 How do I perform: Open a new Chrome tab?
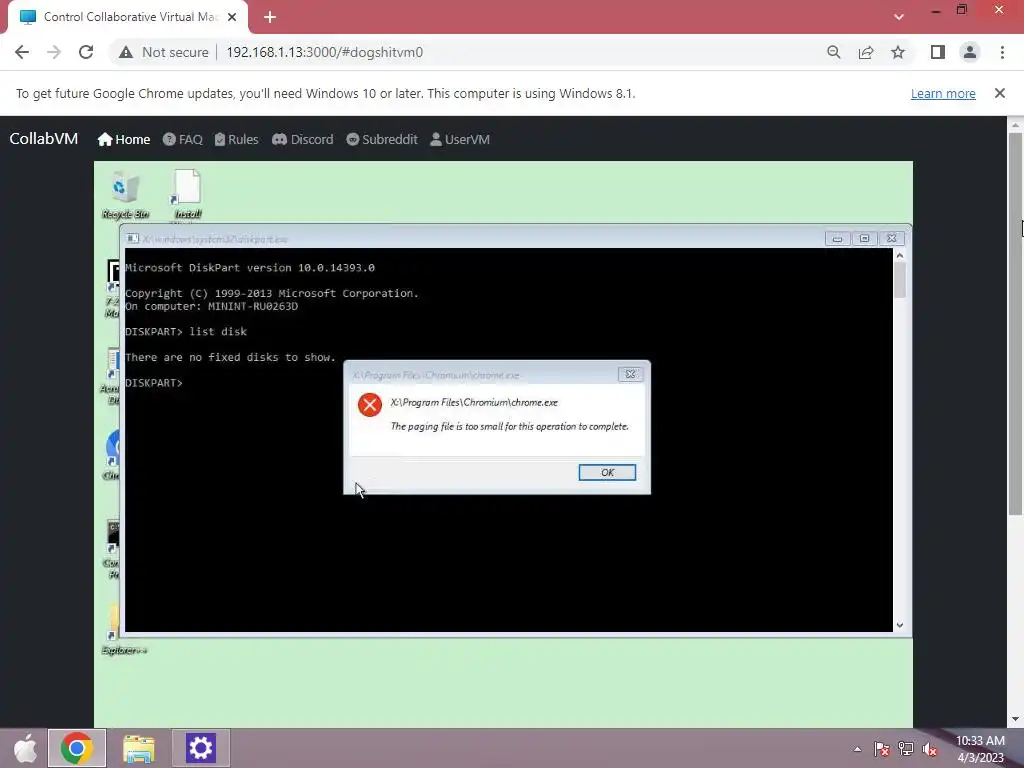tap(270, 17)
